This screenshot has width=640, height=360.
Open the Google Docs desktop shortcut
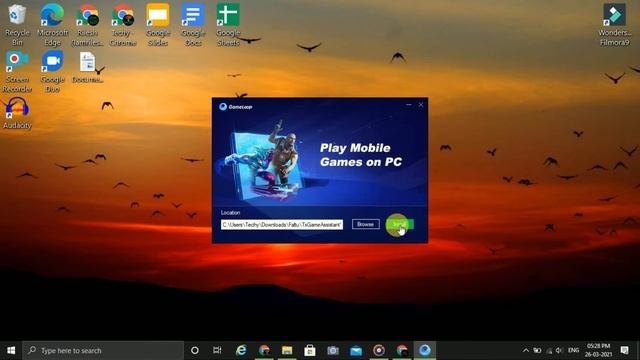[193, 24]
